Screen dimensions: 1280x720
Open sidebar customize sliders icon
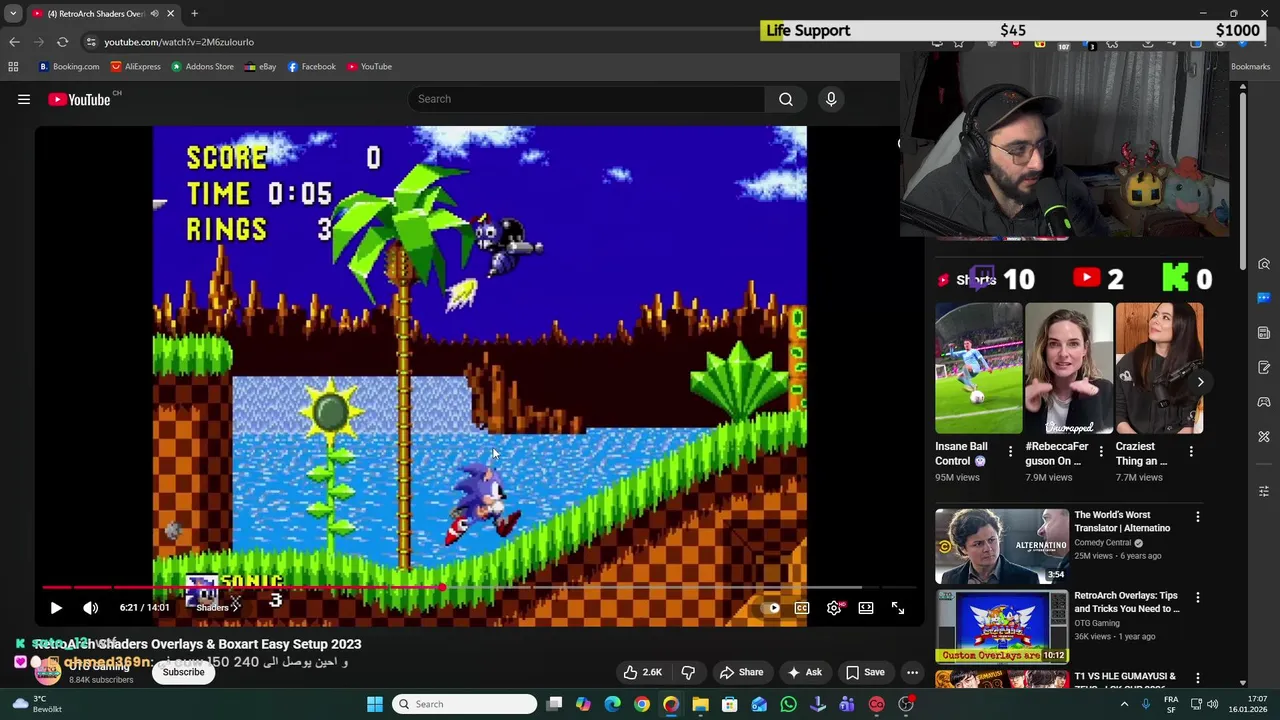(1264, 491)
